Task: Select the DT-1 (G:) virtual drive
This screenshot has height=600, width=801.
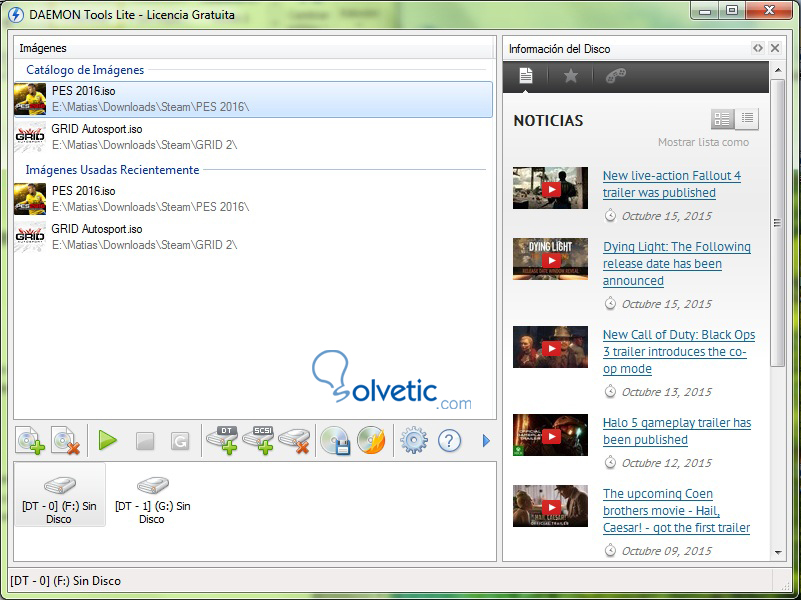Action: [152, 499]
